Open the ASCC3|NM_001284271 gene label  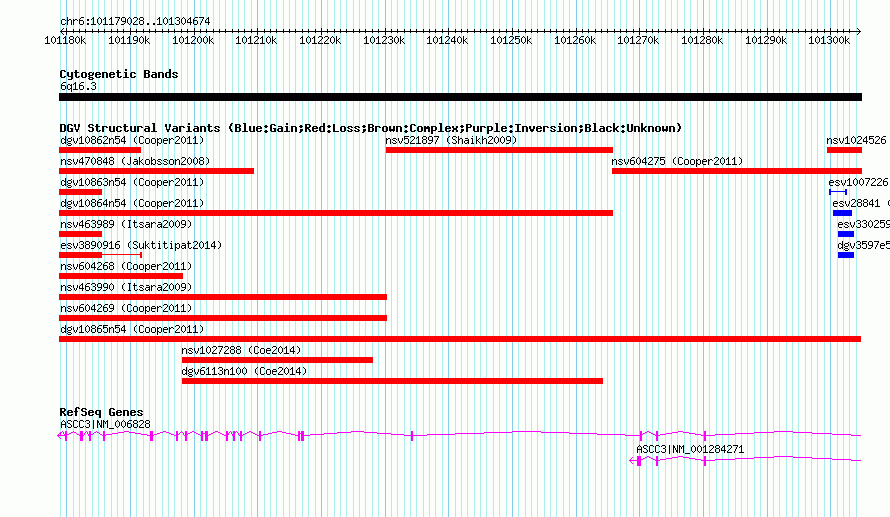point(690,449)
